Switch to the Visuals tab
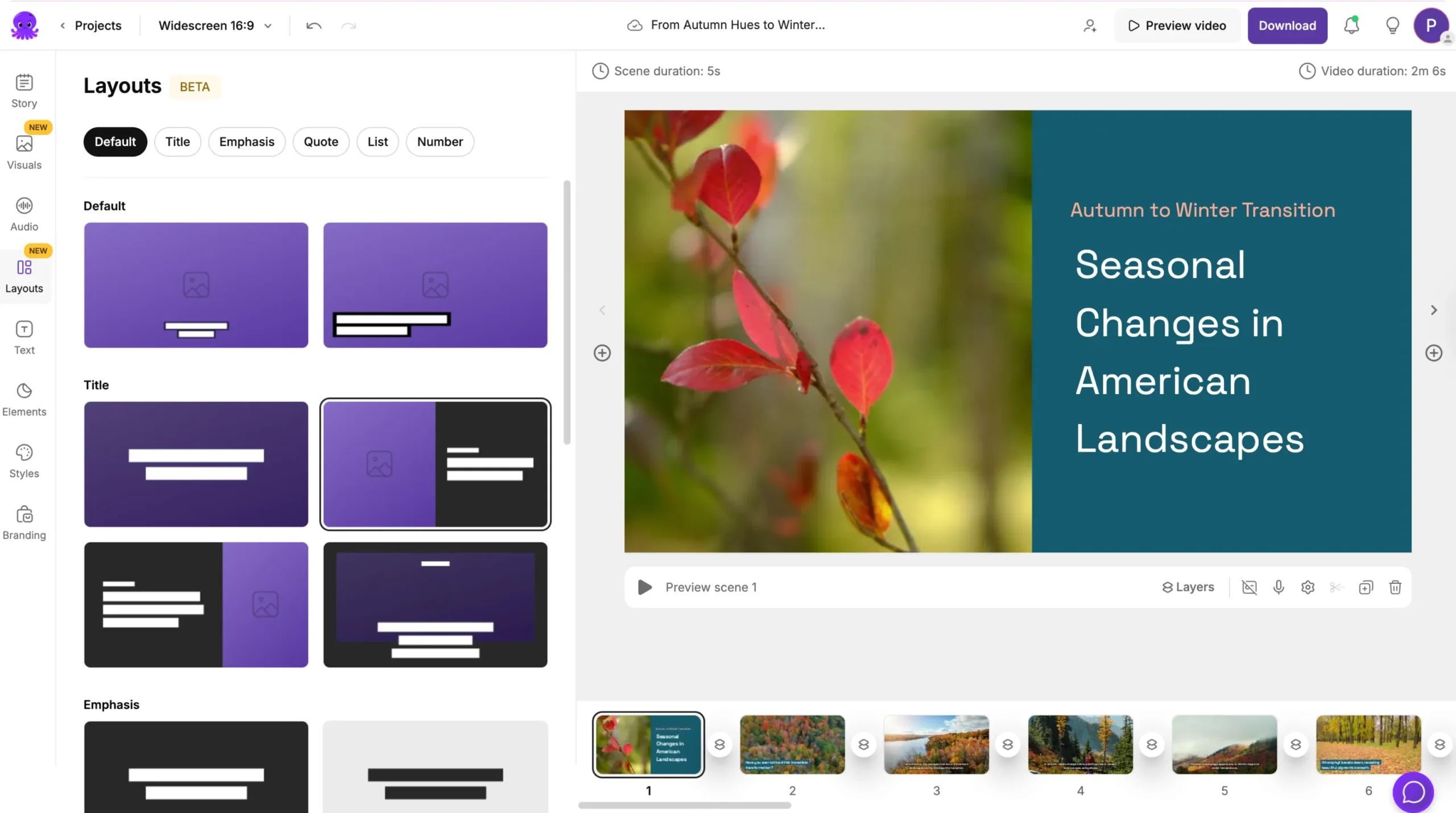The width and height of the screenshot is (1456, 813). coord(24,152)
